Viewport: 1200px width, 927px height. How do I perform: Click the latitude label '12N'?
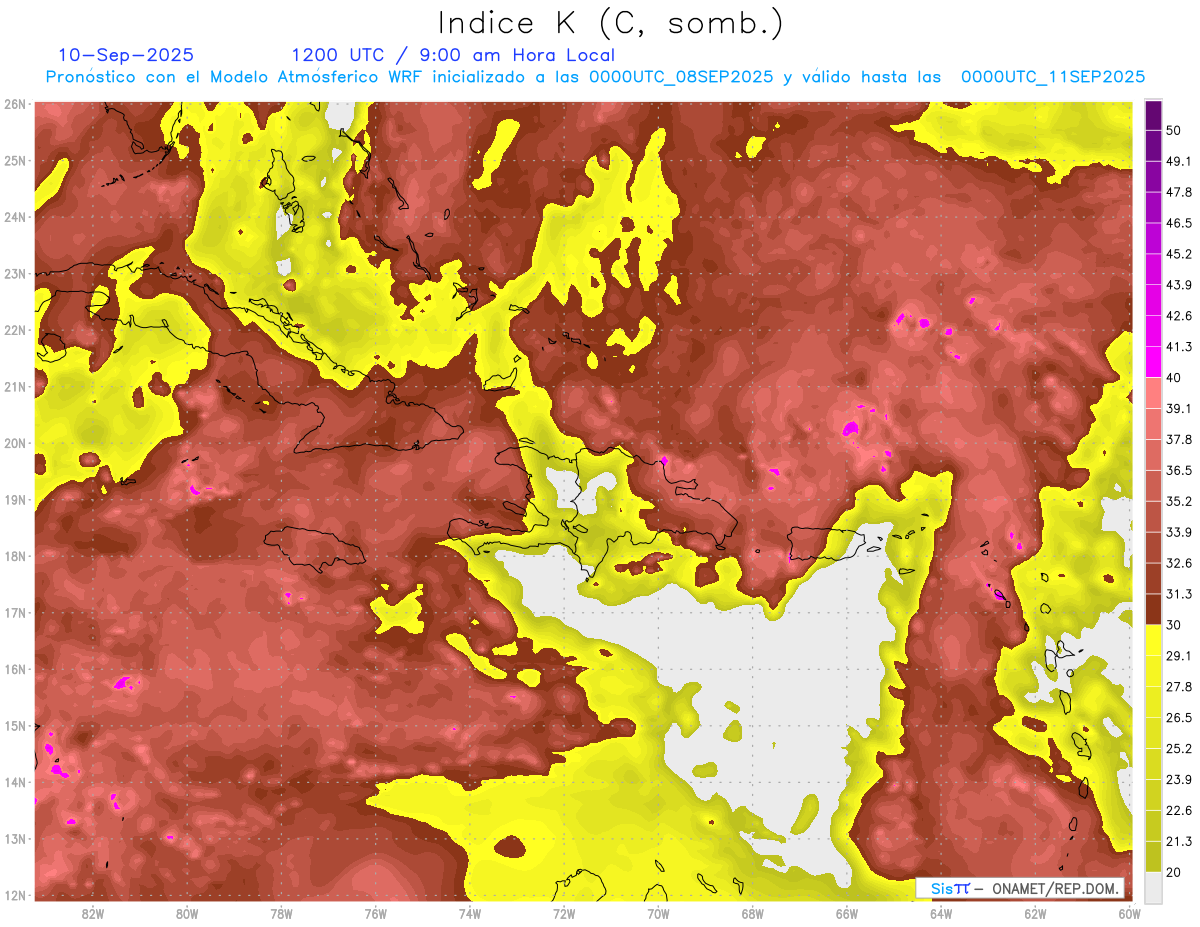pyautogui.click(x=14, y=895)
